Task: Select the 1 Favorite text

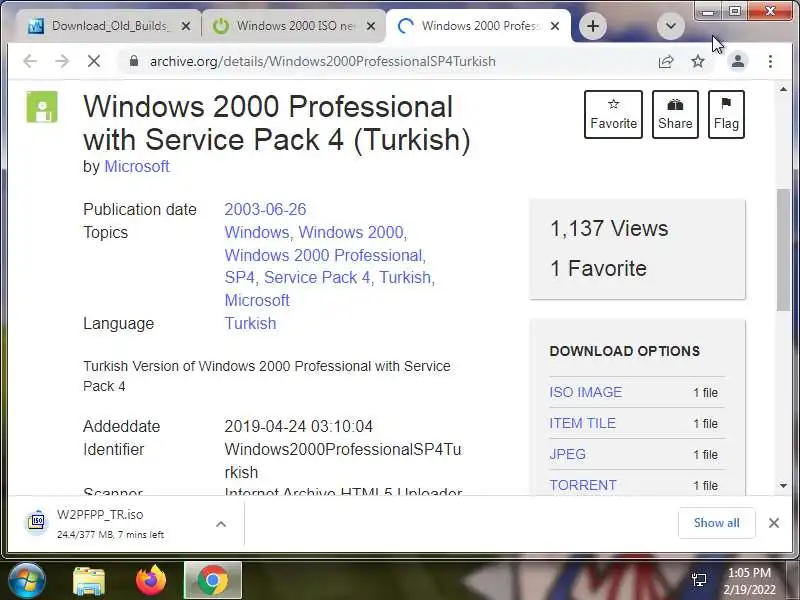Action: click(598, 268)
